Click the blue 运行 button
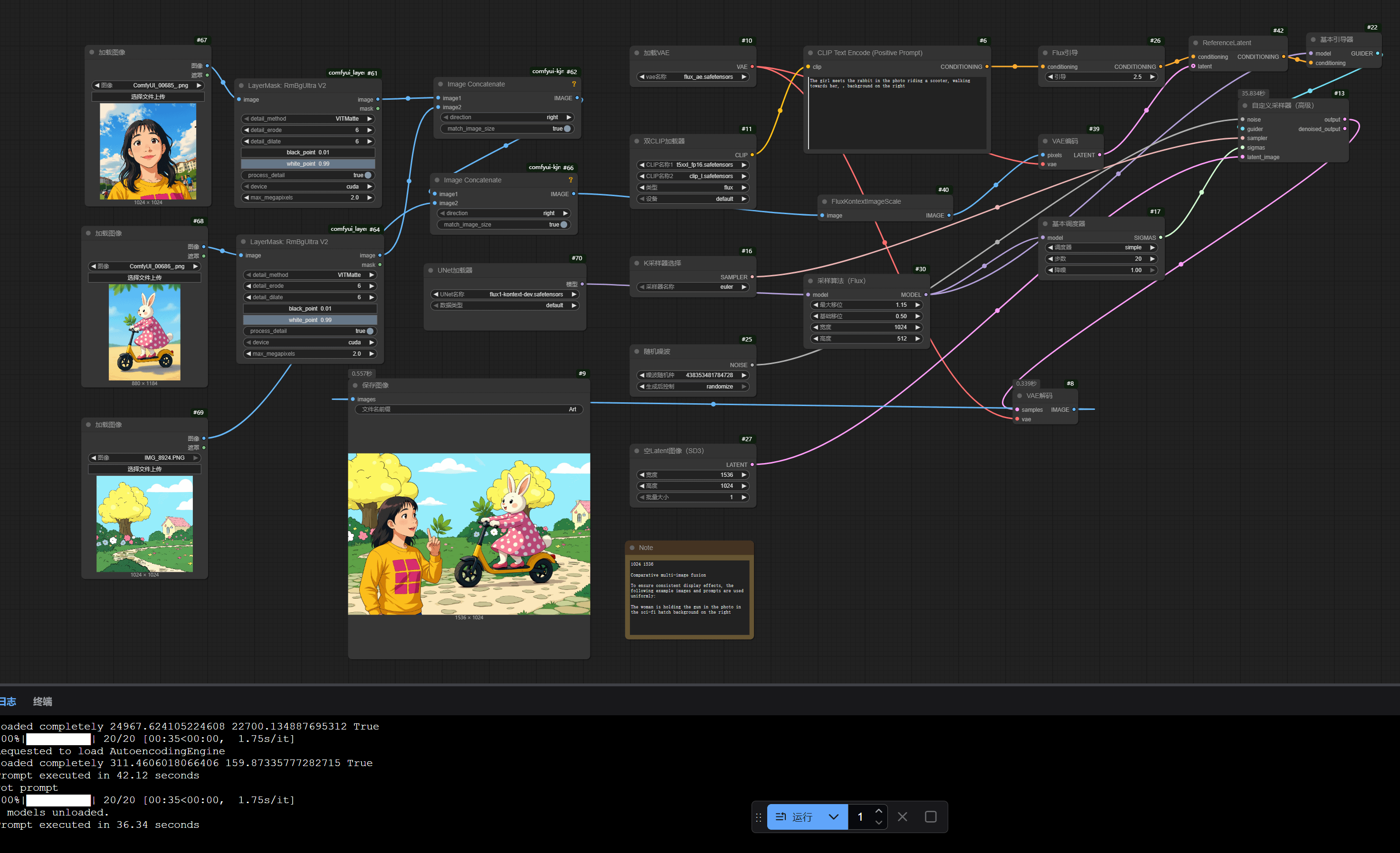The height and width of the screenshot is (853, 1400). tap(795, 816)
